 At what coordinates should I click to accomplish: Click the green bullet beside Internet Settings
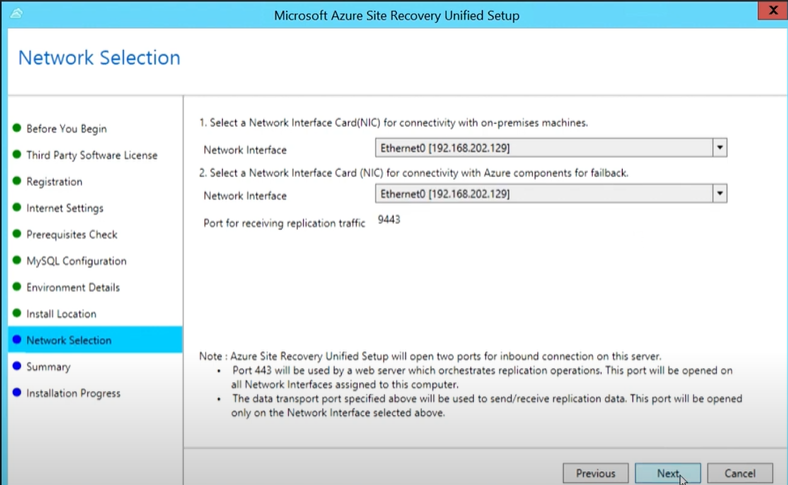17,207
